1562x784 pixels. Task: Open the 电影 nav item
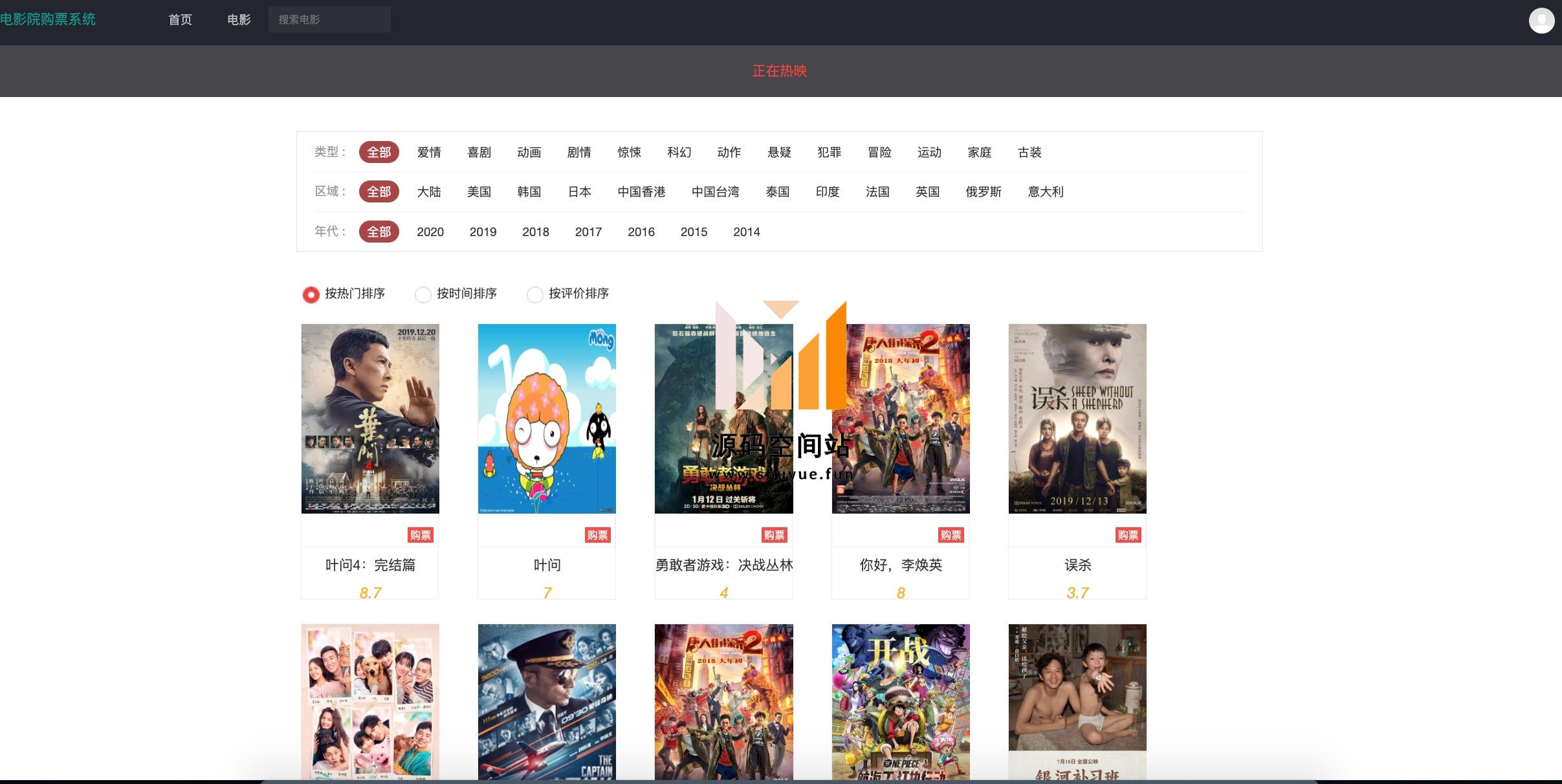coord(239,19)
